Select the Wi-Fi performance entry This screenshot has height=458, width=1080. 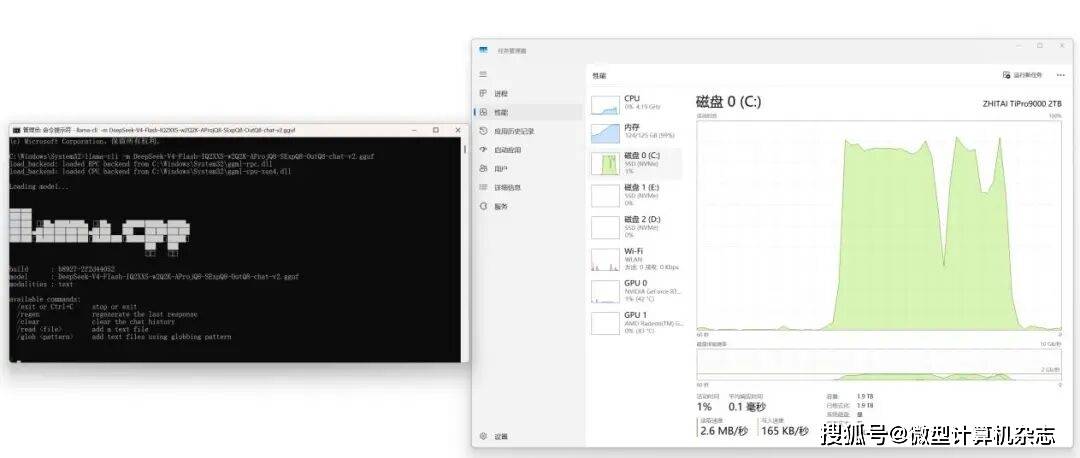point(636,259)
